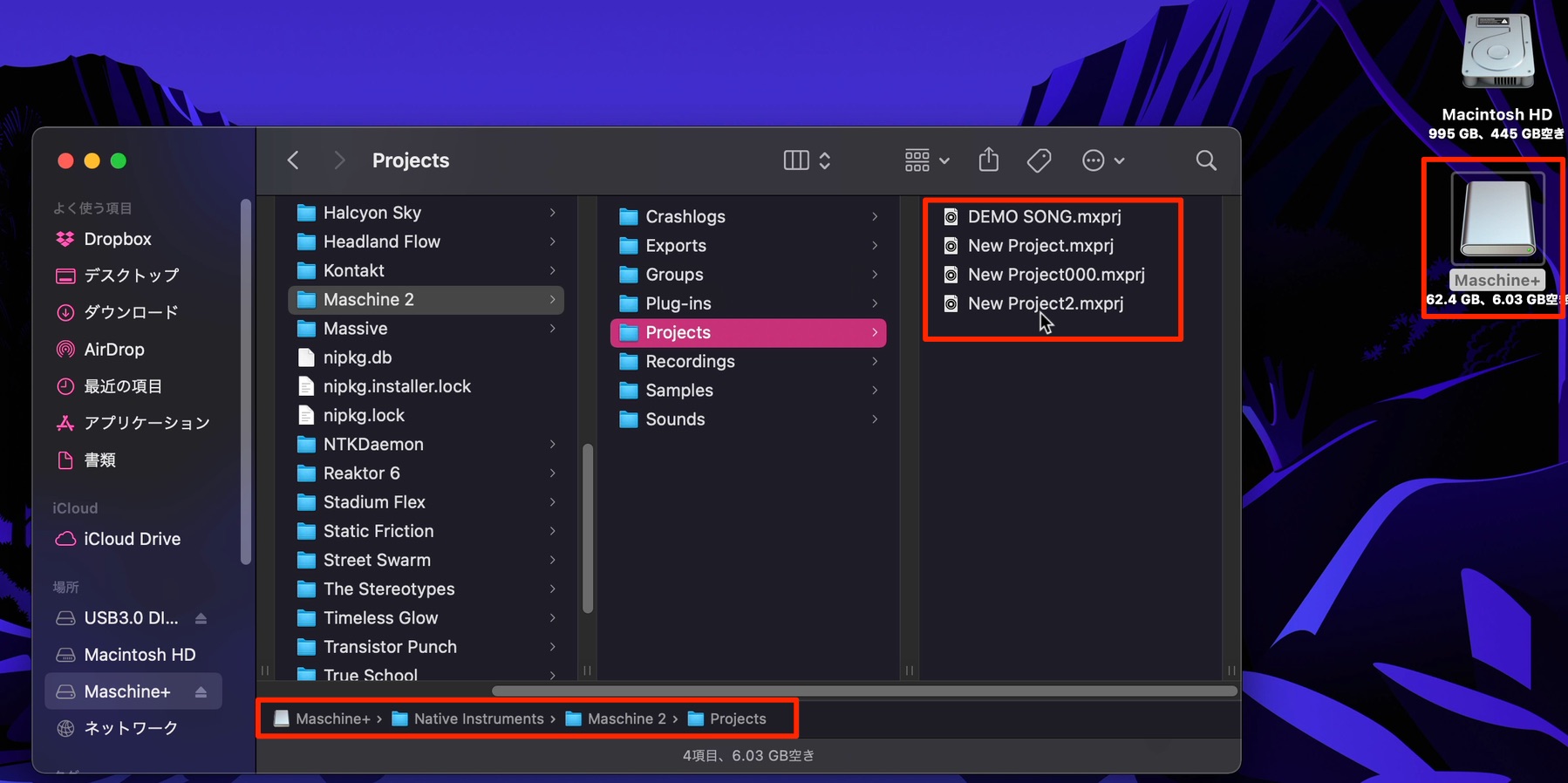
Task: Click the horizontal scrollbar of the column view
Action: [x=864, y=691]
